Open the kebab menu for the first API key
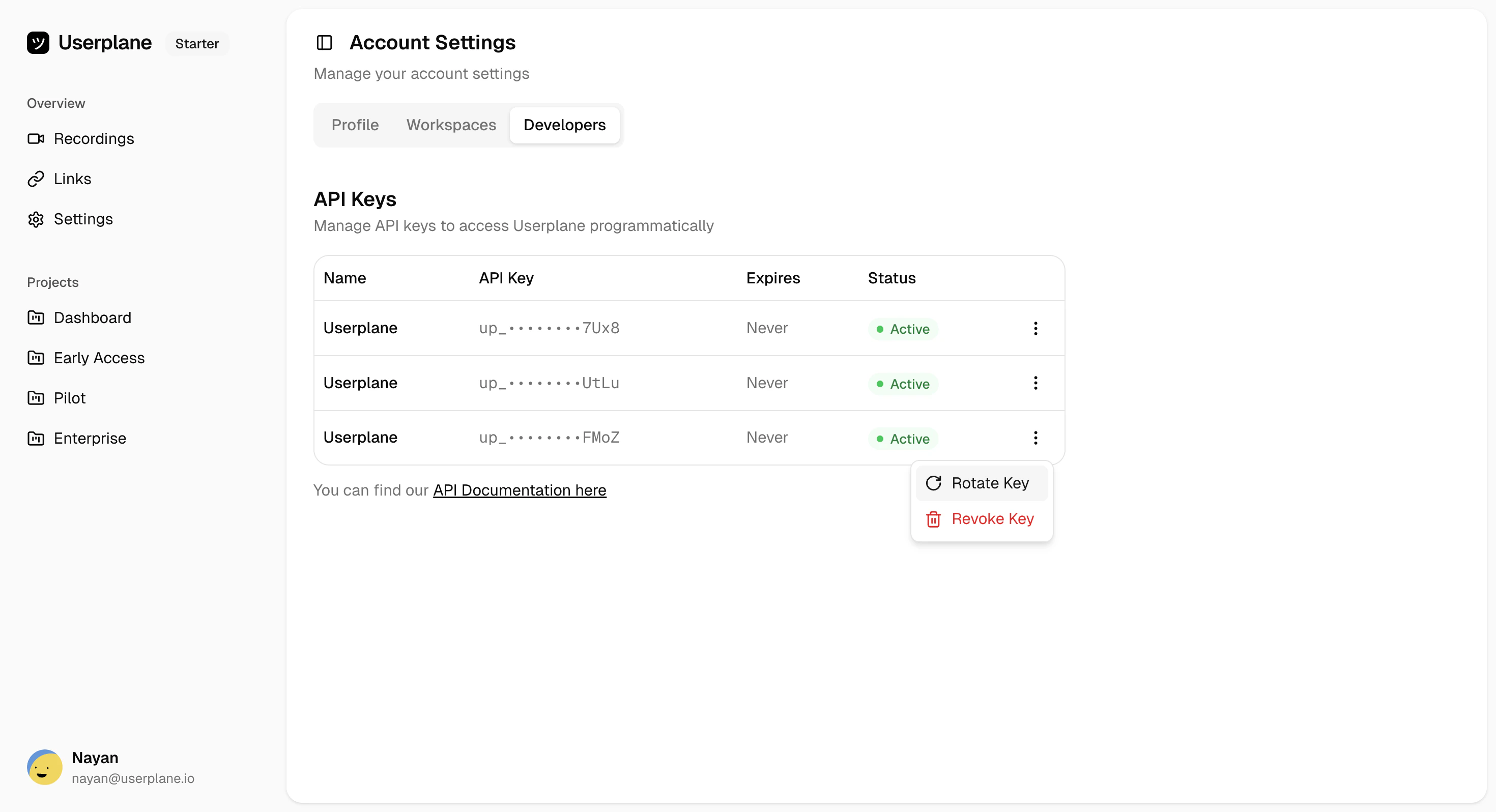This screenshot has height=812, width=1496. [x=1035, y=328]
